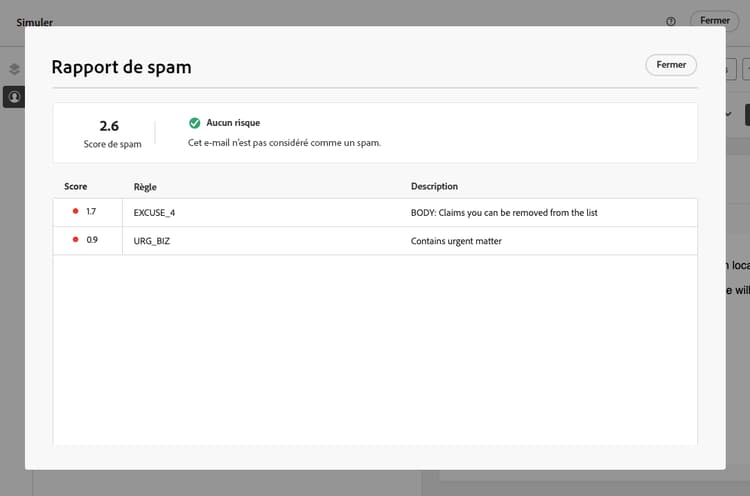This screenshot has width=750, height=496.
Task: Select the URG_BIZ rule row
Action: [x=375, y=241]
